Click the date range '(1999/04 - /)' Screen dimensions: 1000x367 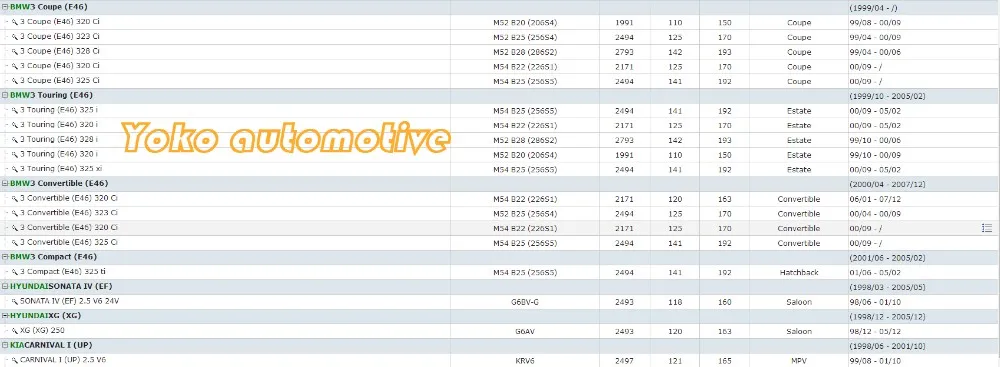pyautogui.click(x=872, y=8)
